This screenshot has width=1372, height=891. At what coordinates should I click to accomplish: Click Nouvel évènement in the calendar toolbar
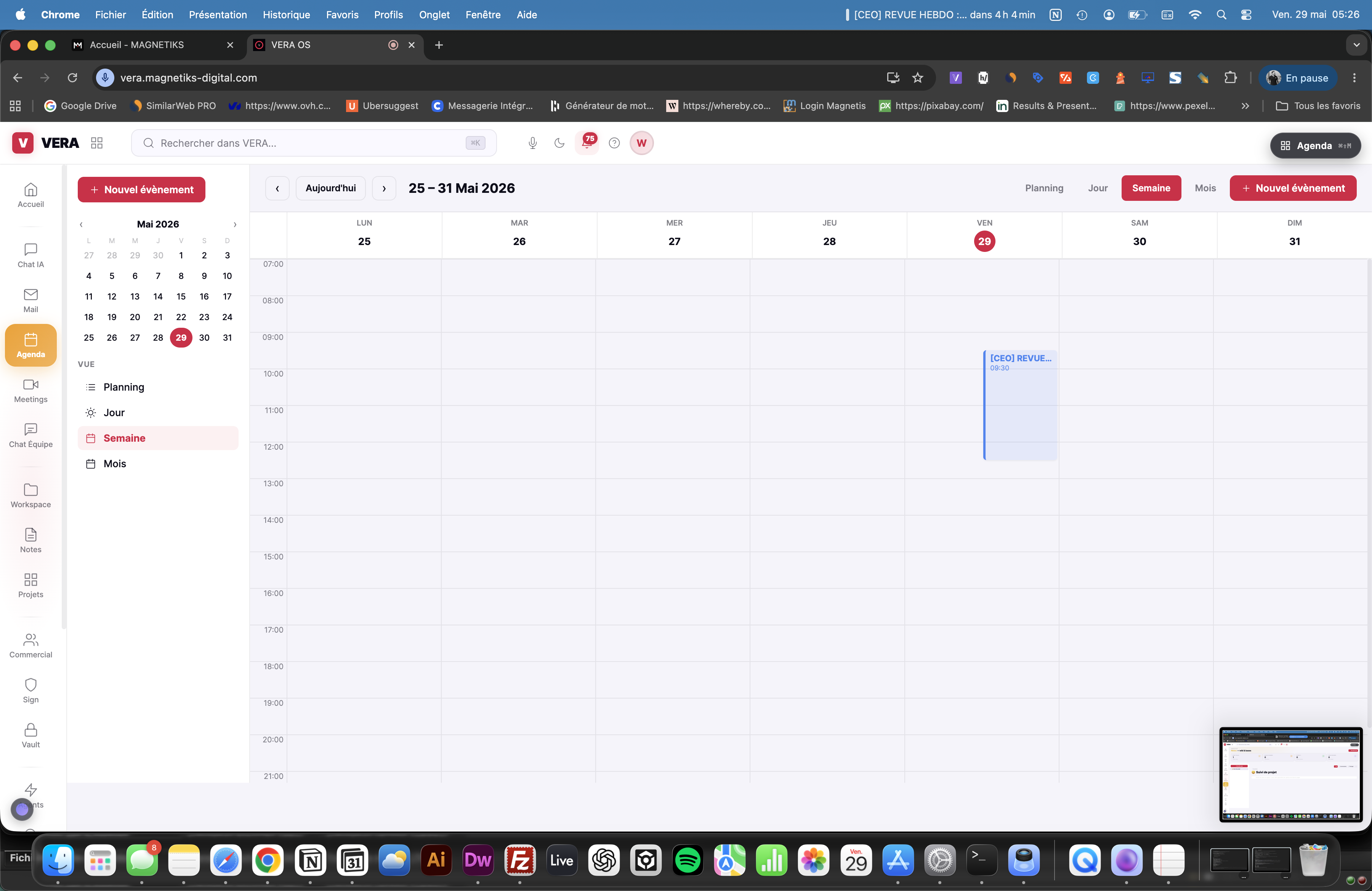(x=1292, y=189)
